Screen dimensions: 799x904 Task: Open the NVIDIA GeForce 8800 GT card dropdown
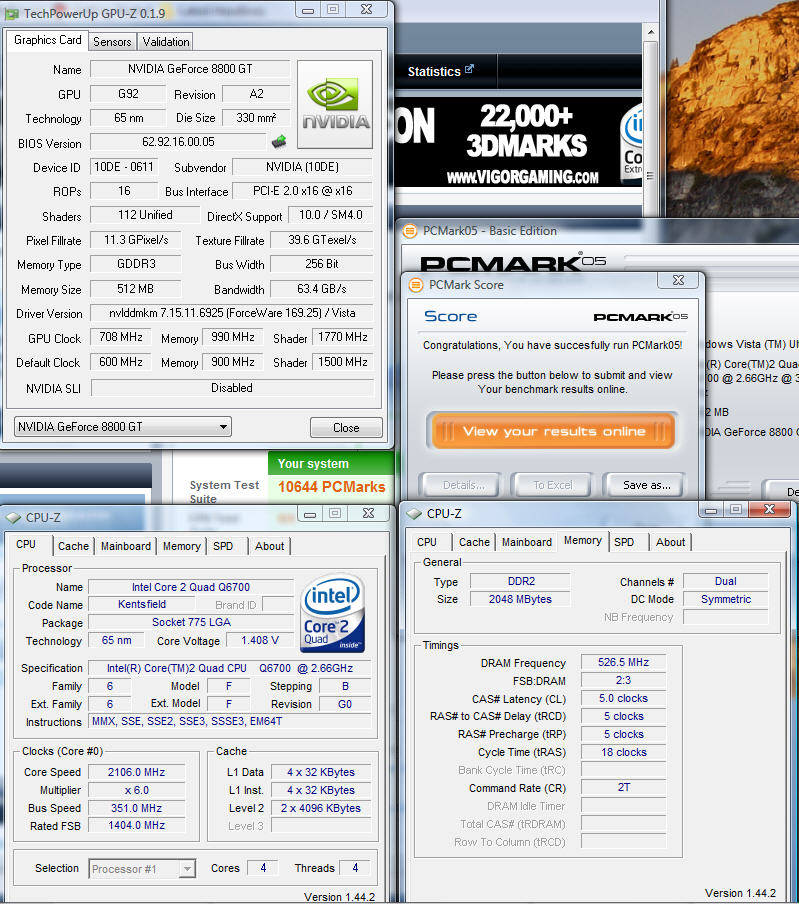click(x=123, y=427)
